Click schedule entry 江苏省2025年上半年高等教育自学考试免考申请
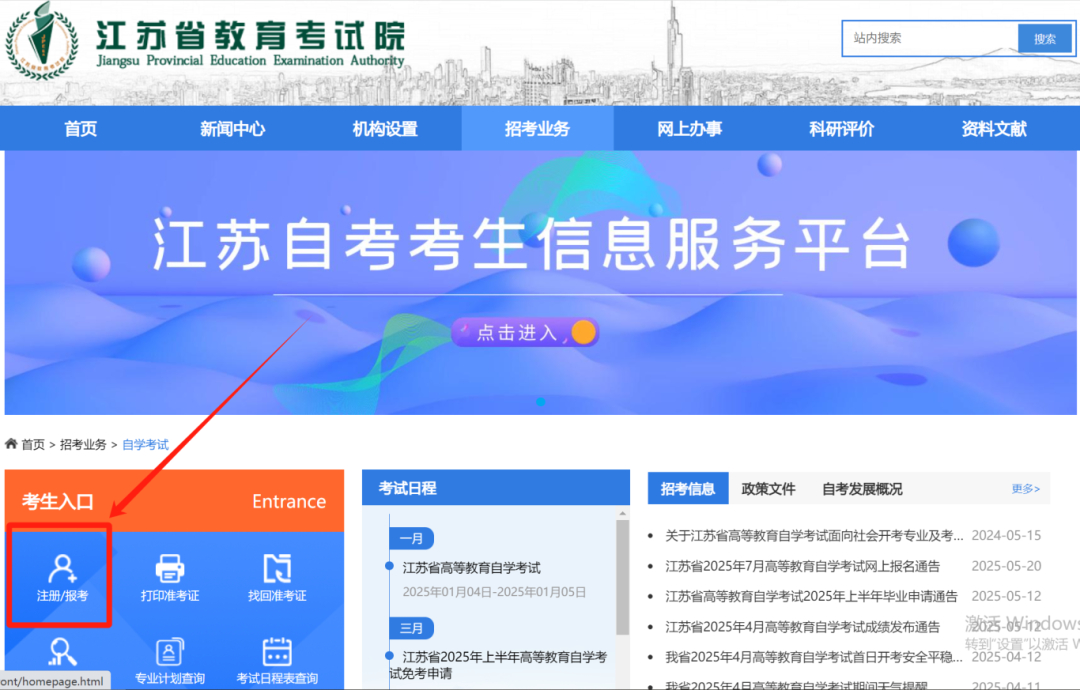 click(x=498, y=665)
